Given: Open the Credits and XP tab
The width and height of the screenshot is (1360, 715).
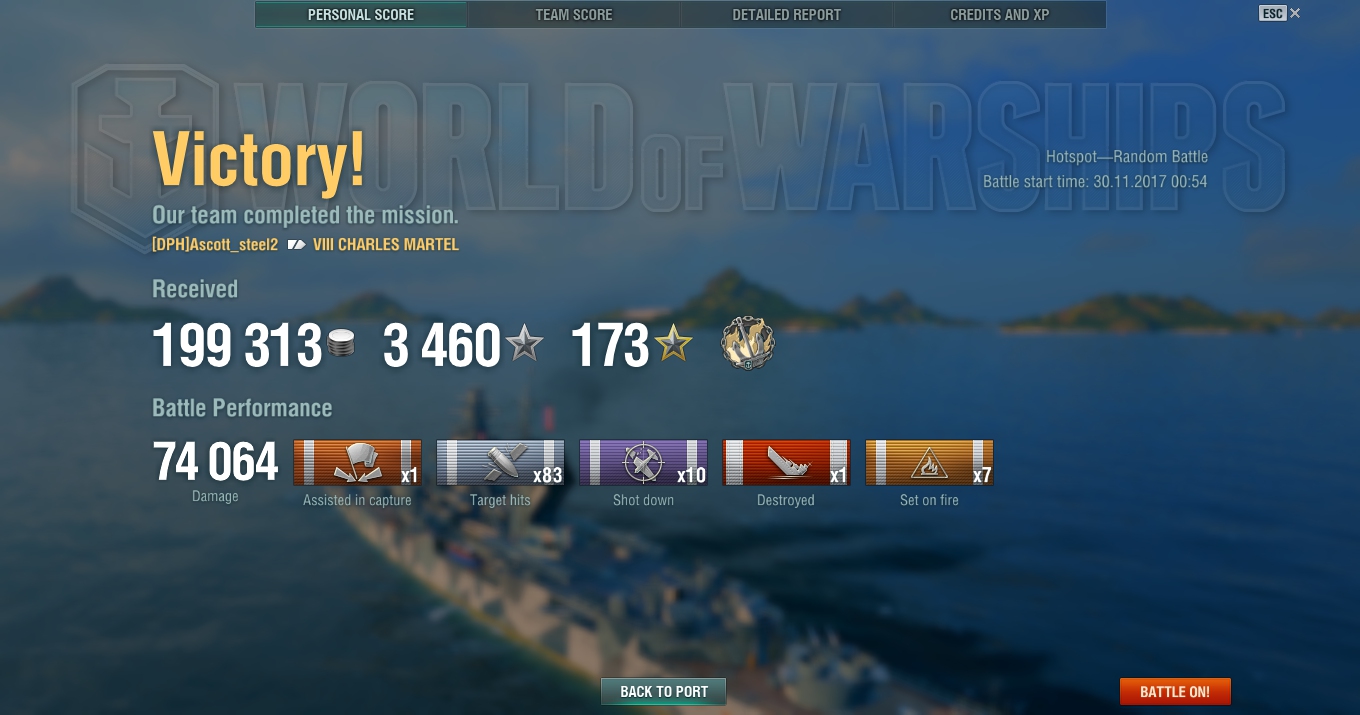Looking at the screenshot, I should [1000, 15].
